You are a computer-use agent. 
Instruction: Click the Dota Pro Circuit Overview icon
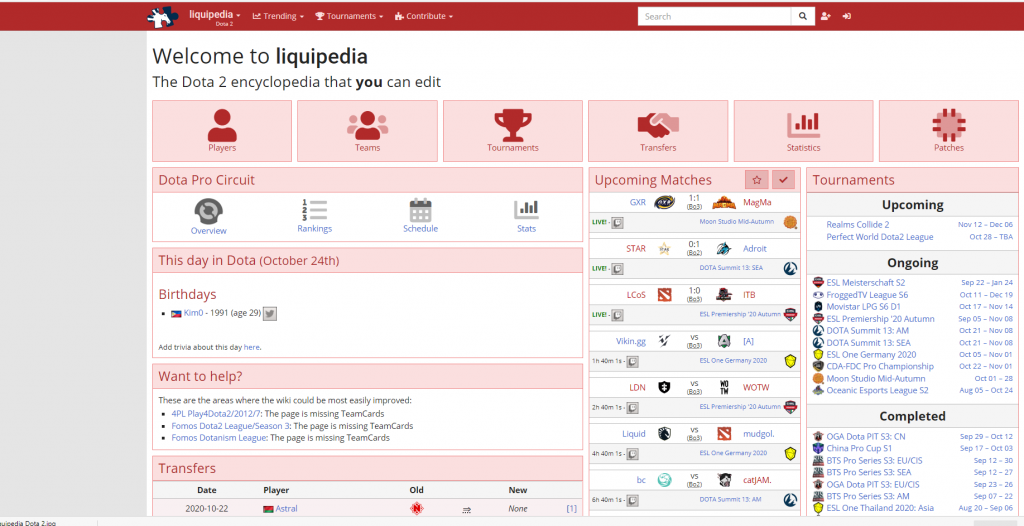208,211
